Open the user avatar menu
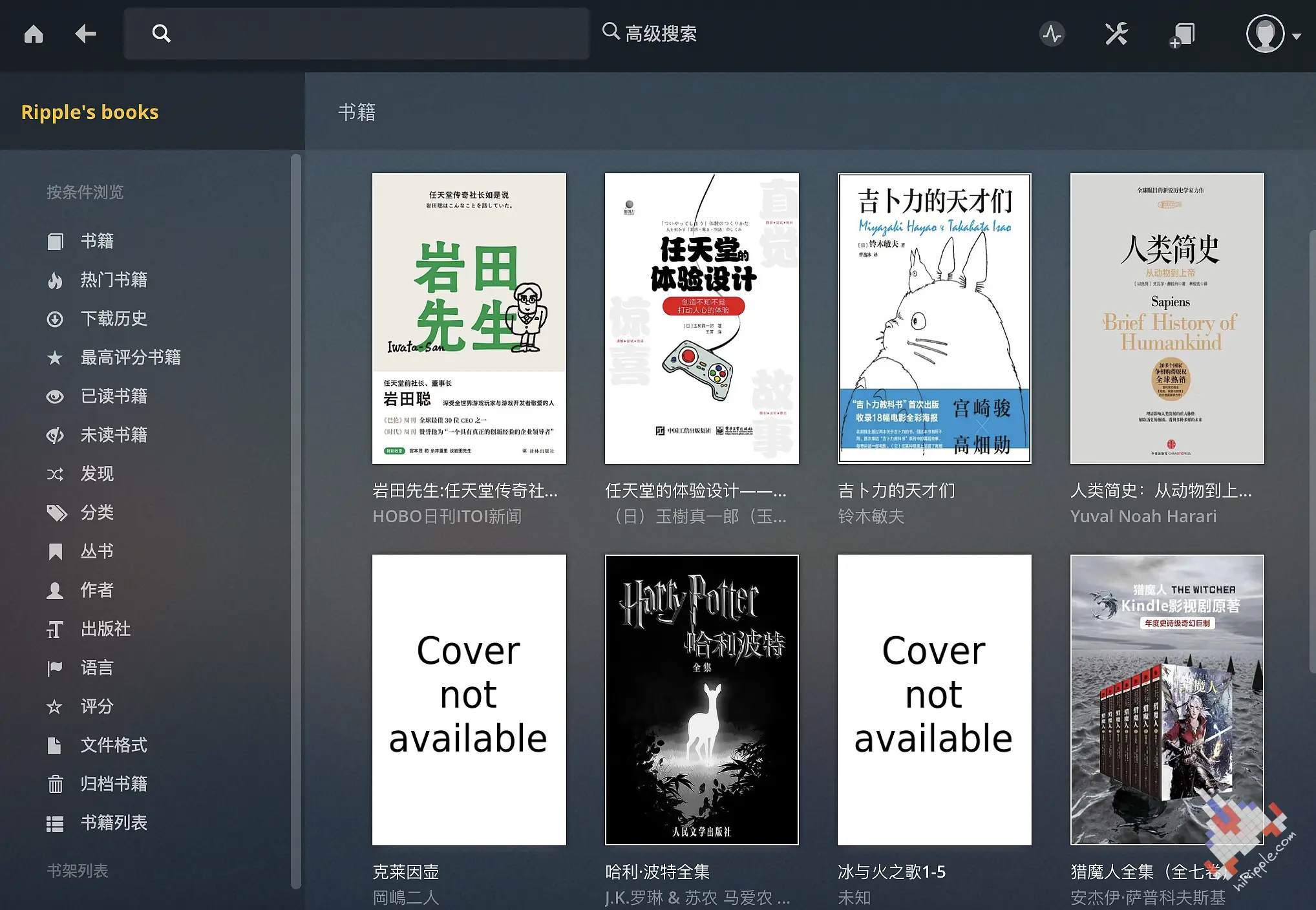The image size is (1316, 910). click(1272, 34)
